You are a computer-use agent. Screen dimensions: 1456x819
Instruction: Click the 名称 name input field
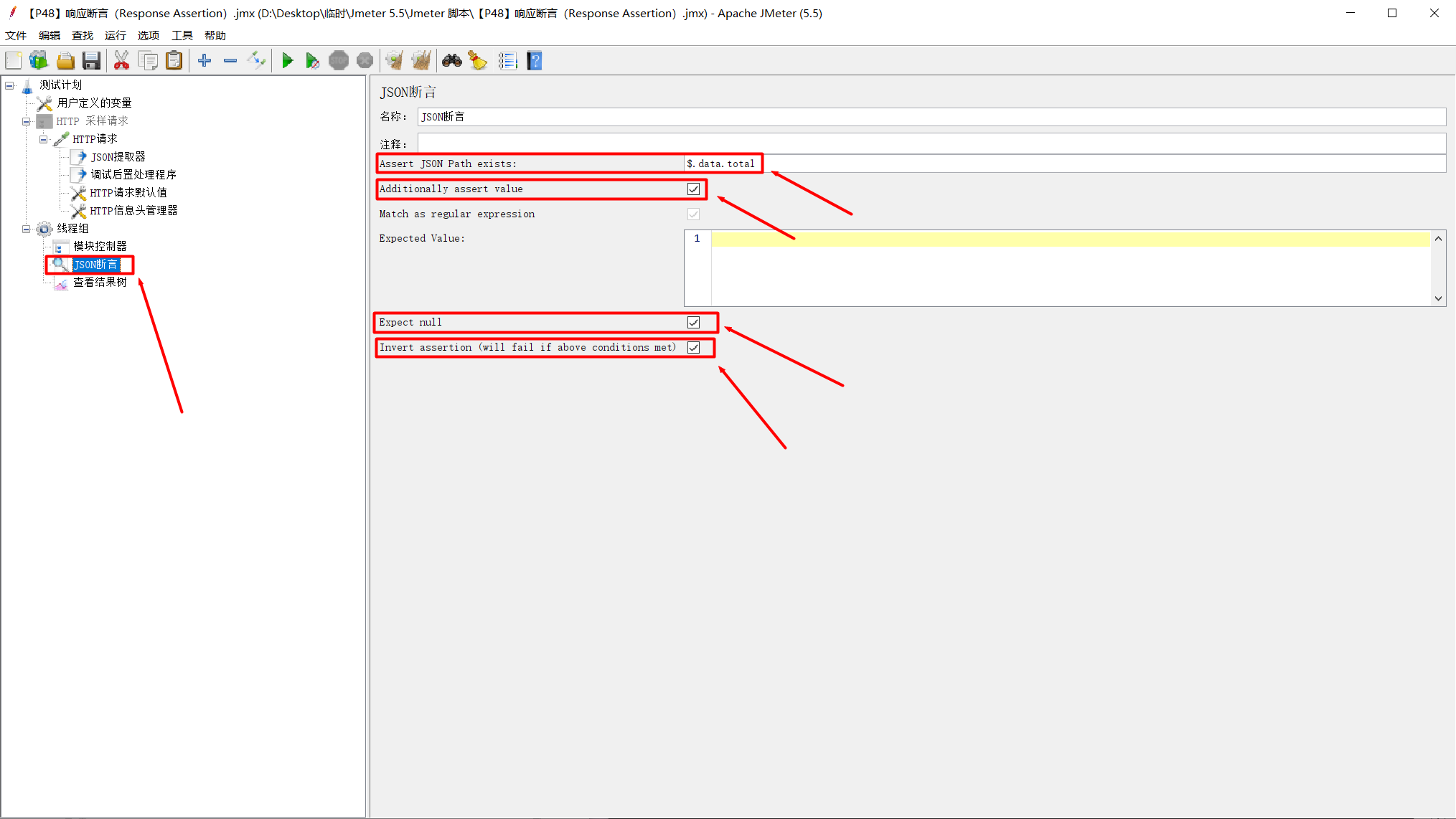pyautogui.click(x=931, y=117)
